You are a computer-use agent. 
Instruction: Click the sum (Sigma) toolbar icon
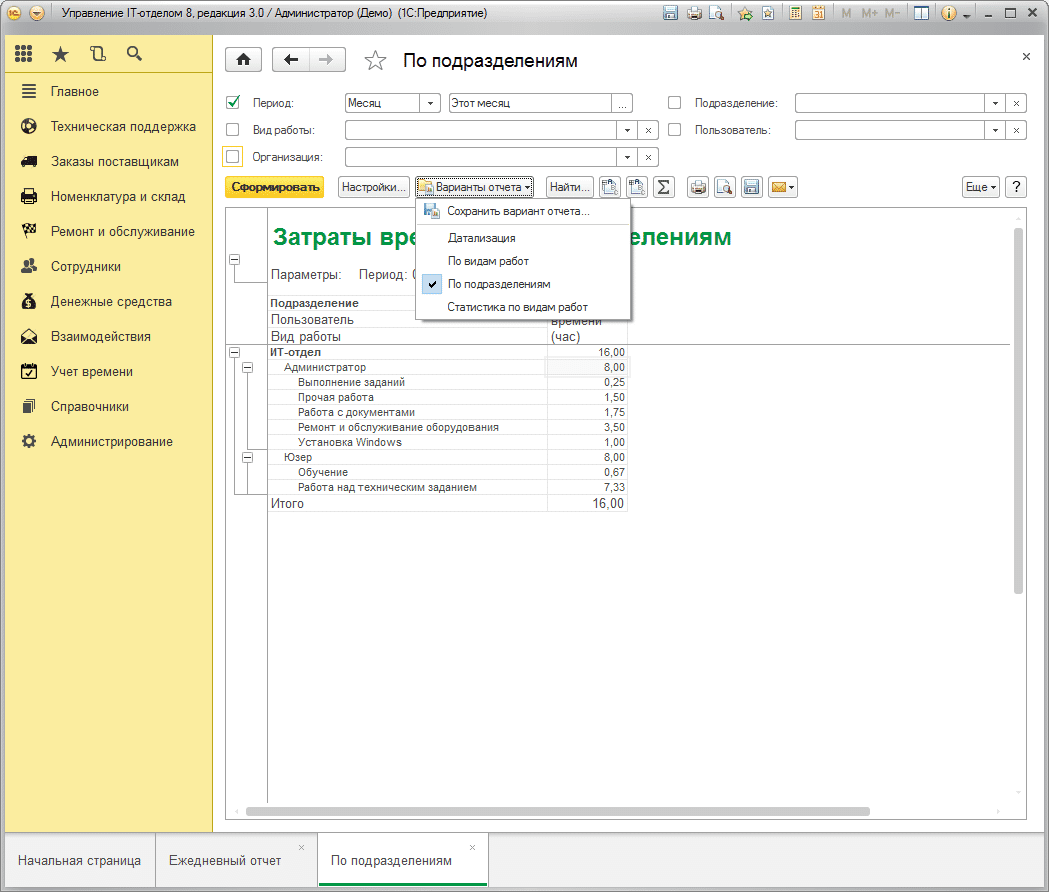pyautogui.click(x=663, y=187)
